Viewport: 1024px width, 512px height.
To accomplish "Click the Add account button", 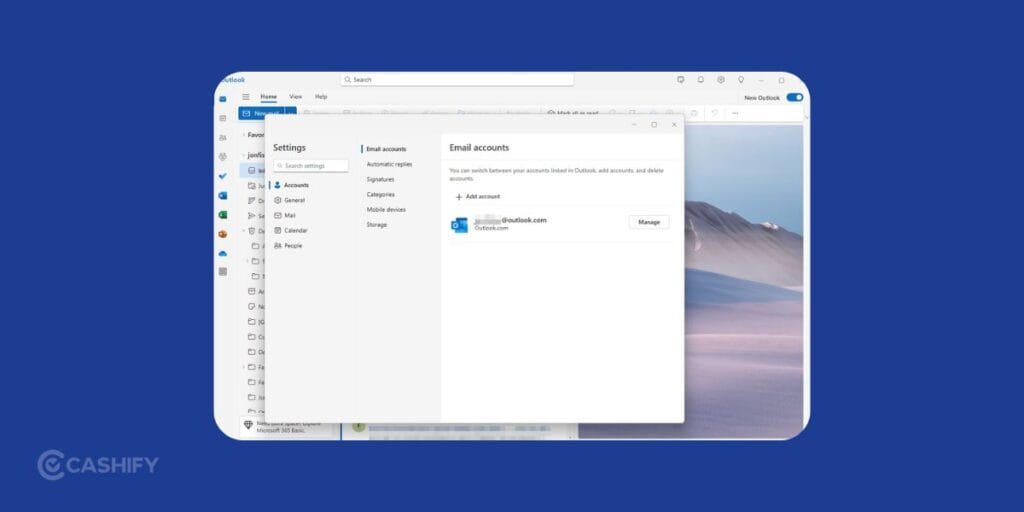I will tap(478, 197).
